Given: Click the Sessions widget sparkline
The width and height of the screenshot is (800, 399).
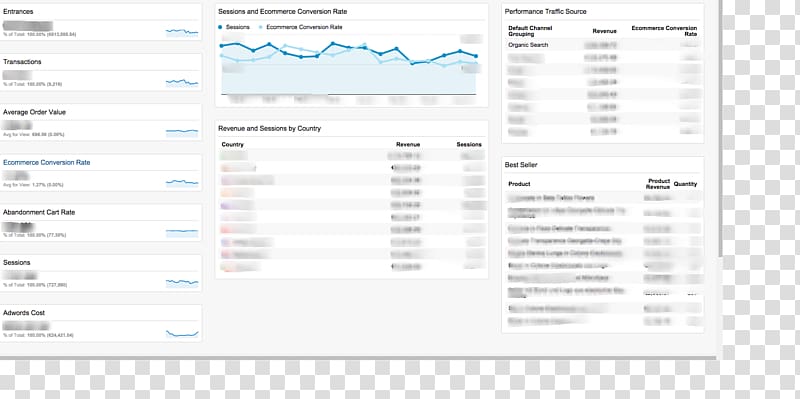Looking at the screenshot, I should 182,283.
